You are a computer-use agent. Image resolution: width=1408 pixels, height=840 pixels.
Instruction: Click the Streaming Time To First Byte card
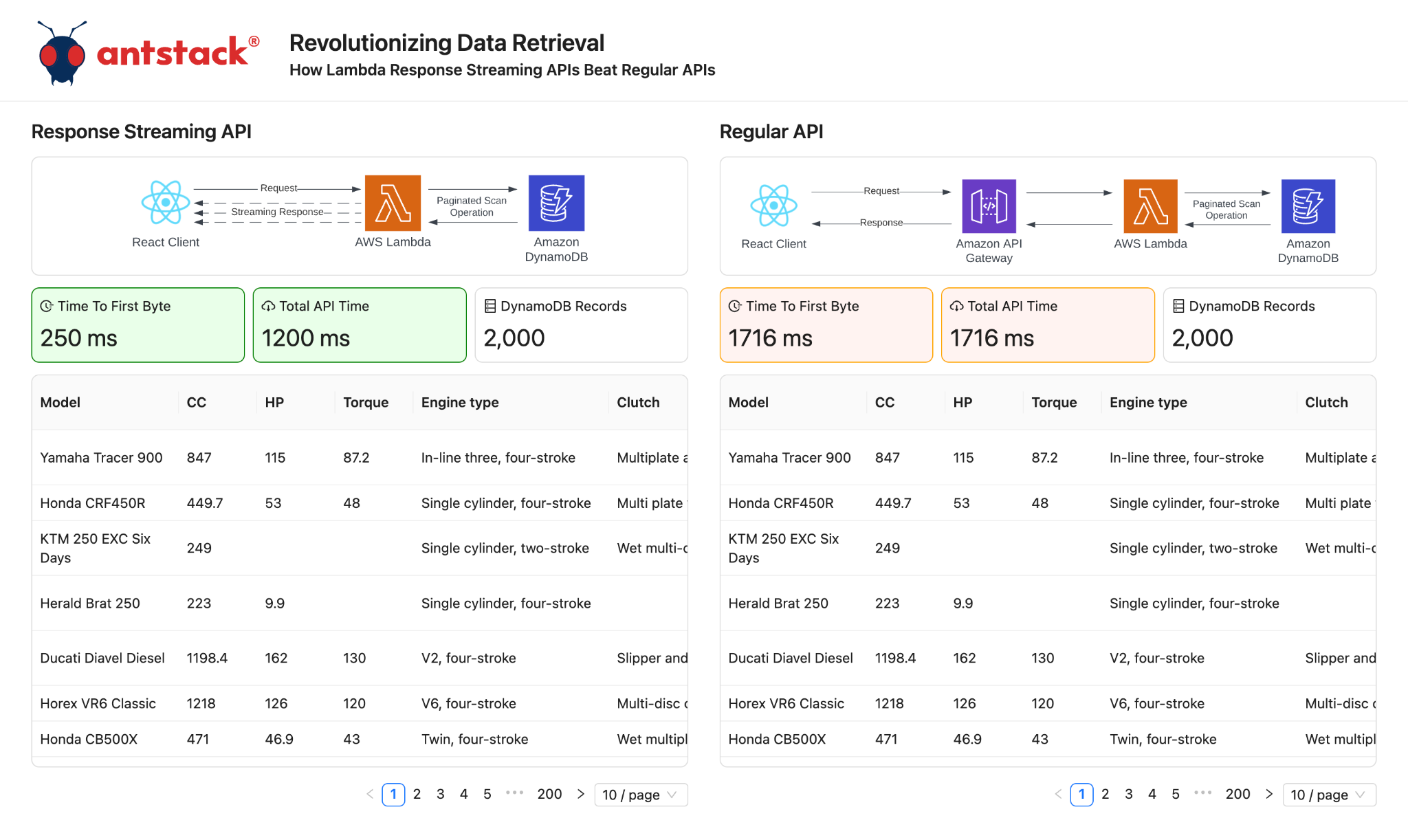click(138, 324)
